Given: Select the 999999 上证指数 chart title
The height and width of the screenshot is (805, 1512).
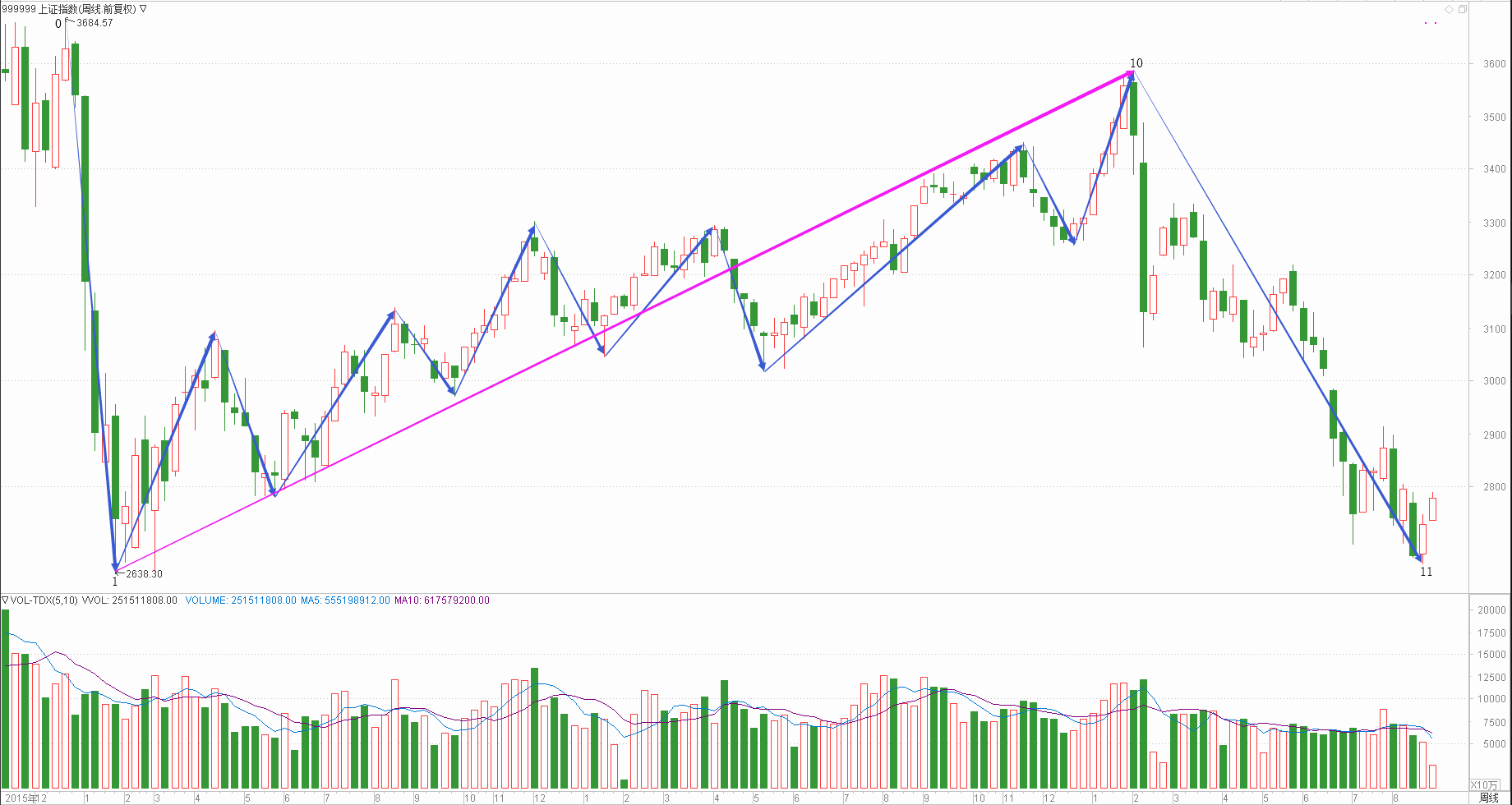Looking at the screenshot, I should coord(69,9).
